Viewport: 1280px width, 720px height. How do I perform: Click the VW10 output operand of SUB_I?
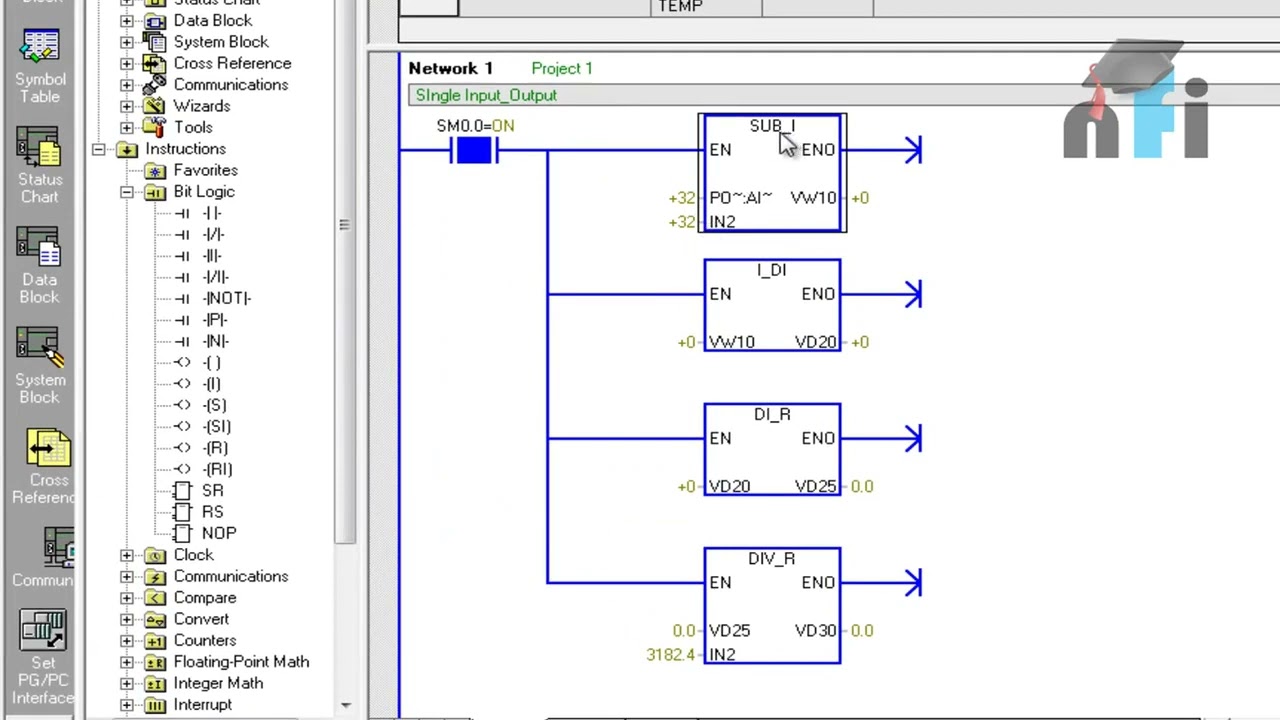[x=813, y=198]
